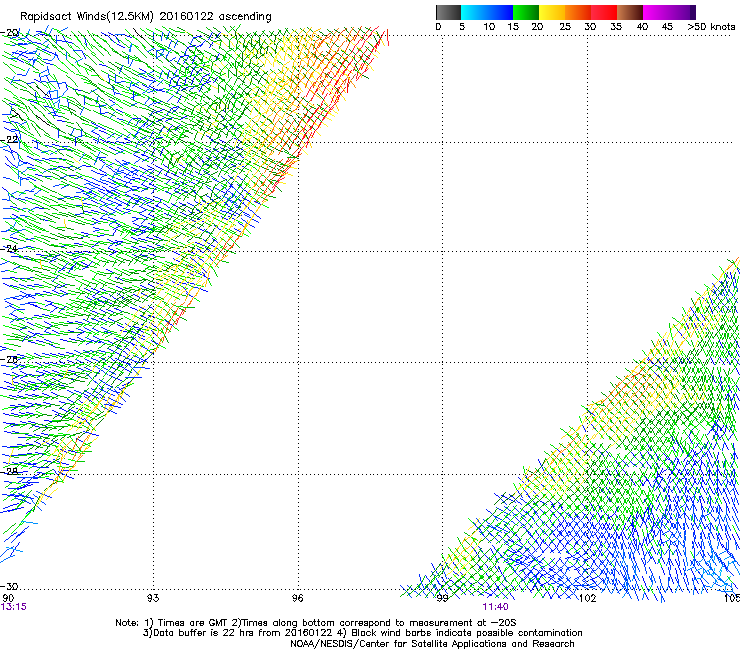This screenshot has height=650, width=740.
Task: Click the '105' longitude axis label
Action: coord(732,598)
